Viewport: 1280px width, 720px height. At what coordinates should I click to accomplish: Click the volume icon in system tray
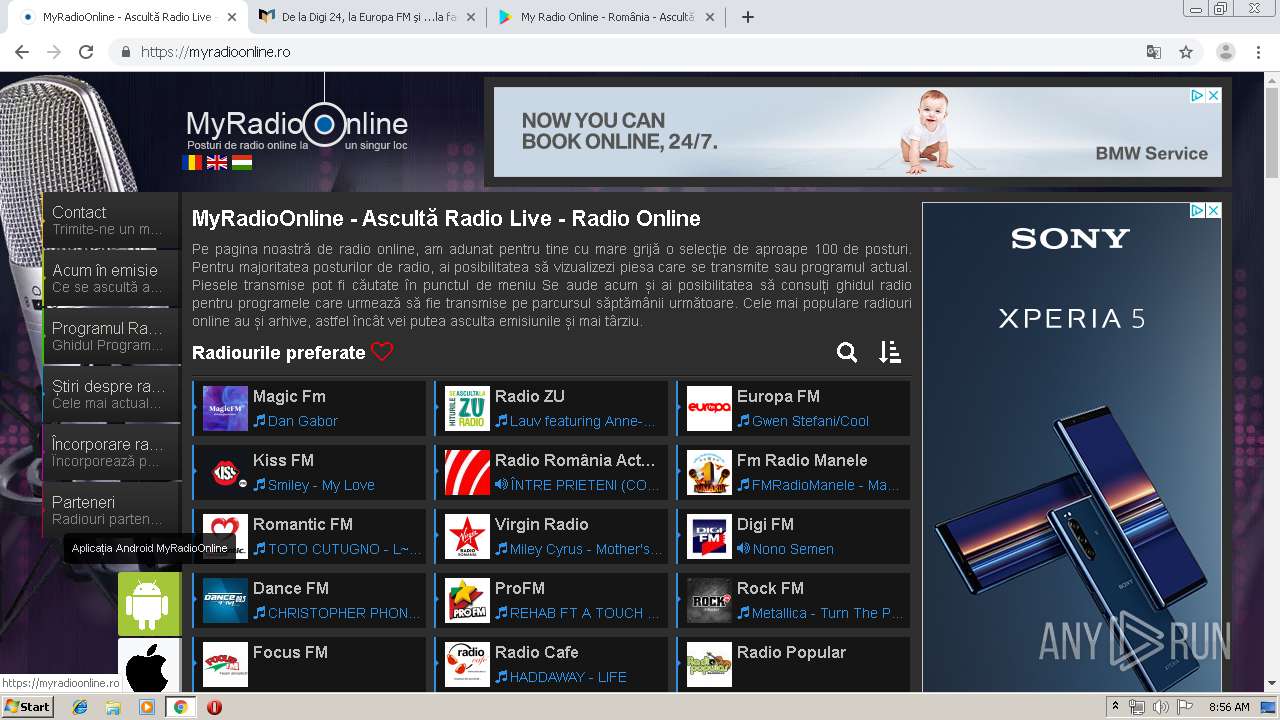tap(1160, 707)
